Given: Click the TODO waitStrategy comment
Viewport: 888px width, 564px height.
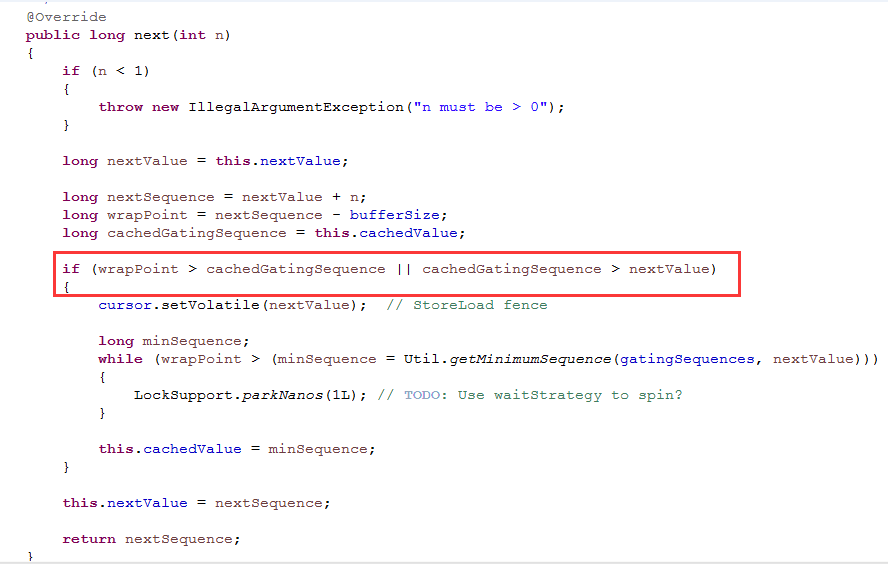Looking at the screenshot, I should point(530,395).
